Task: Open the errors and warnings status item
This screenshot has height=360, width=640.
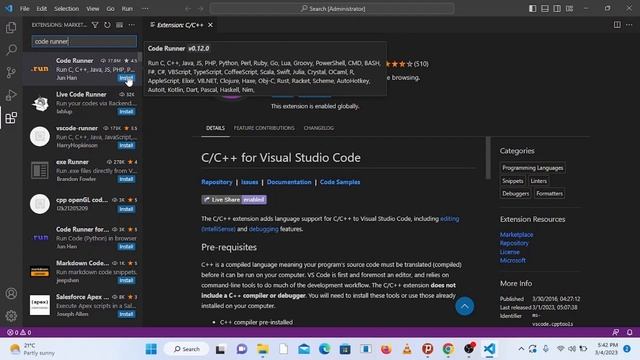Action: [19, 332]
